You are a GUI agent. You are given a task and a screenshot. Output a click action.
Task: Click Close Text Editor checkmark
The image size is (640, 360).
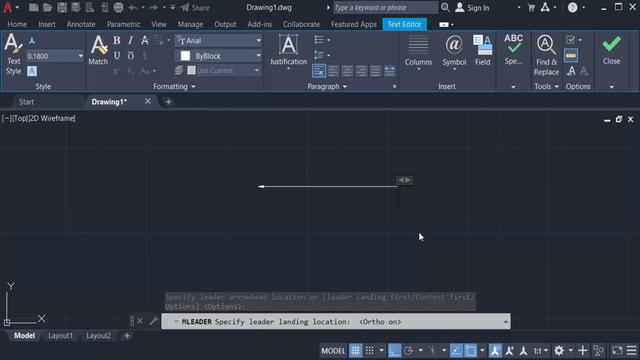click(611, 50)
